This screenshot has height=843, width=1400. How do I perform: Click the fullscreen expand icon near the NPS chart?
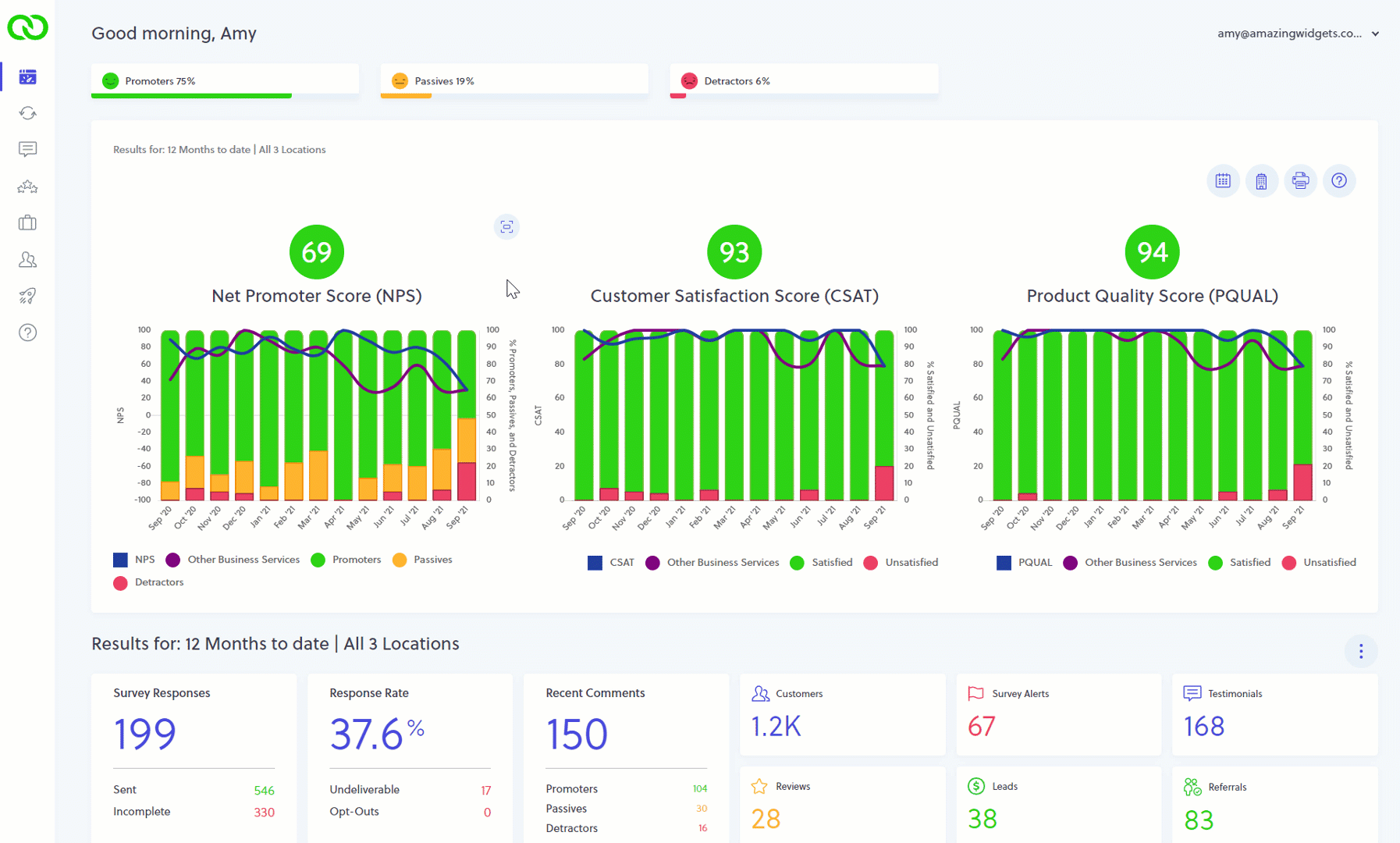click(506, 226)
